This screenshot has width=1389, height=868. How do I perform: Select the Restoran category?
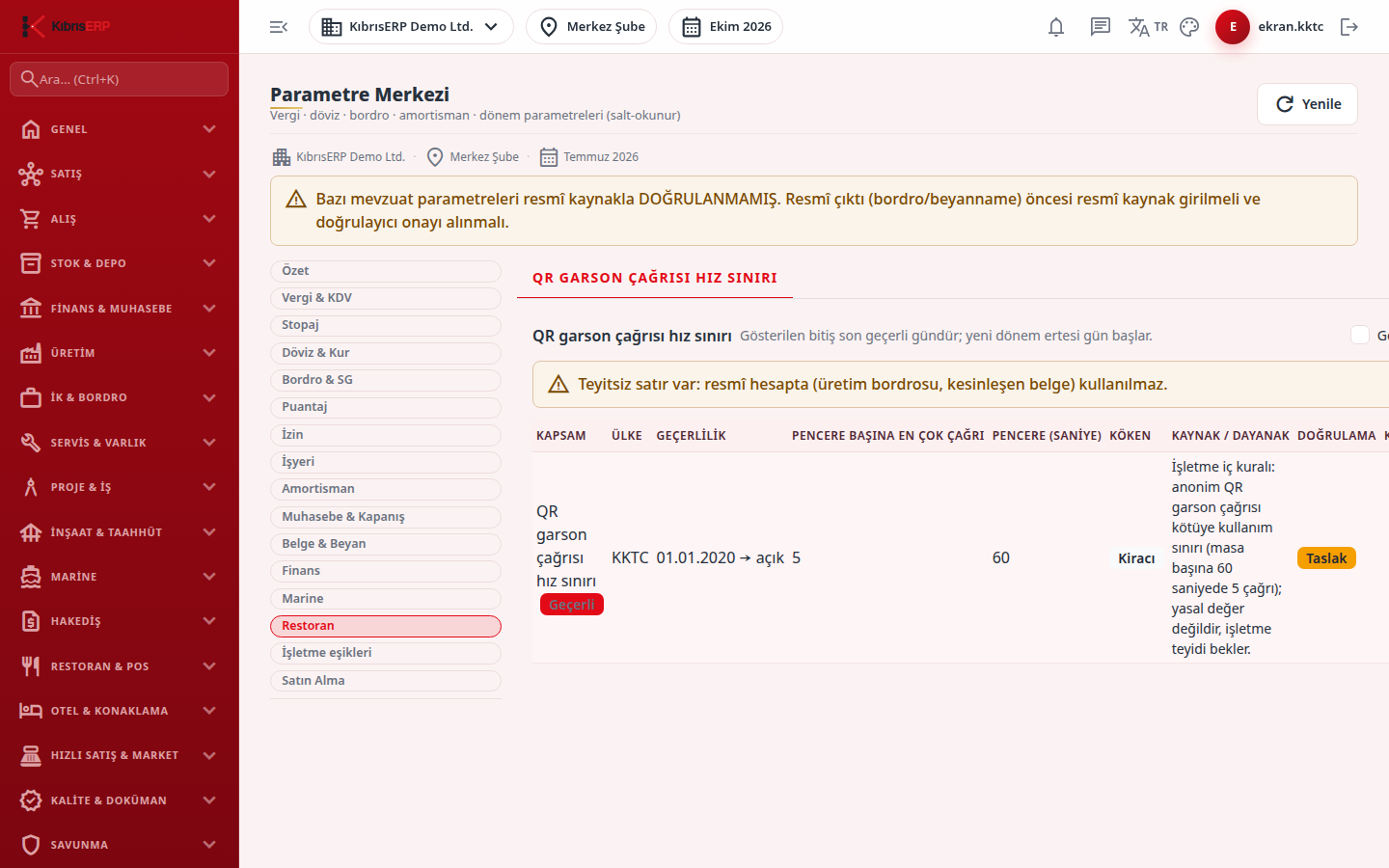386,626
